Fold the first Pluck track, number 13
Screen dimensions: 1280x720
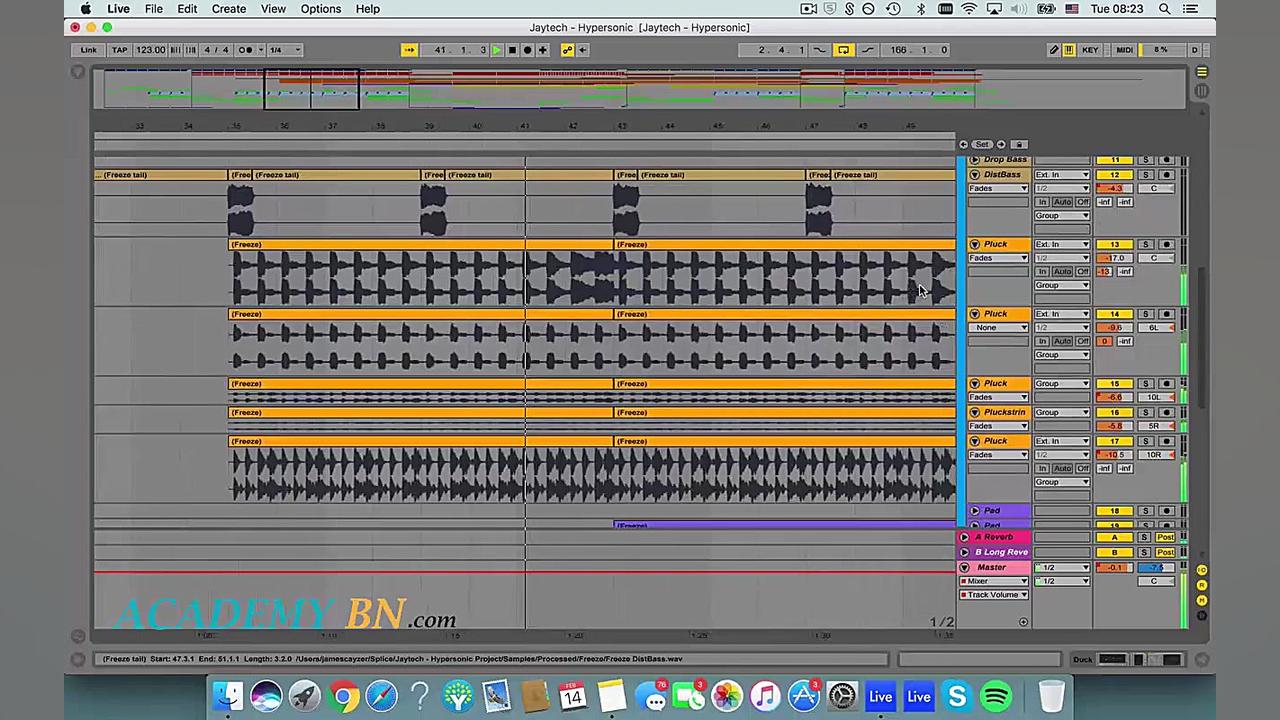974,244
